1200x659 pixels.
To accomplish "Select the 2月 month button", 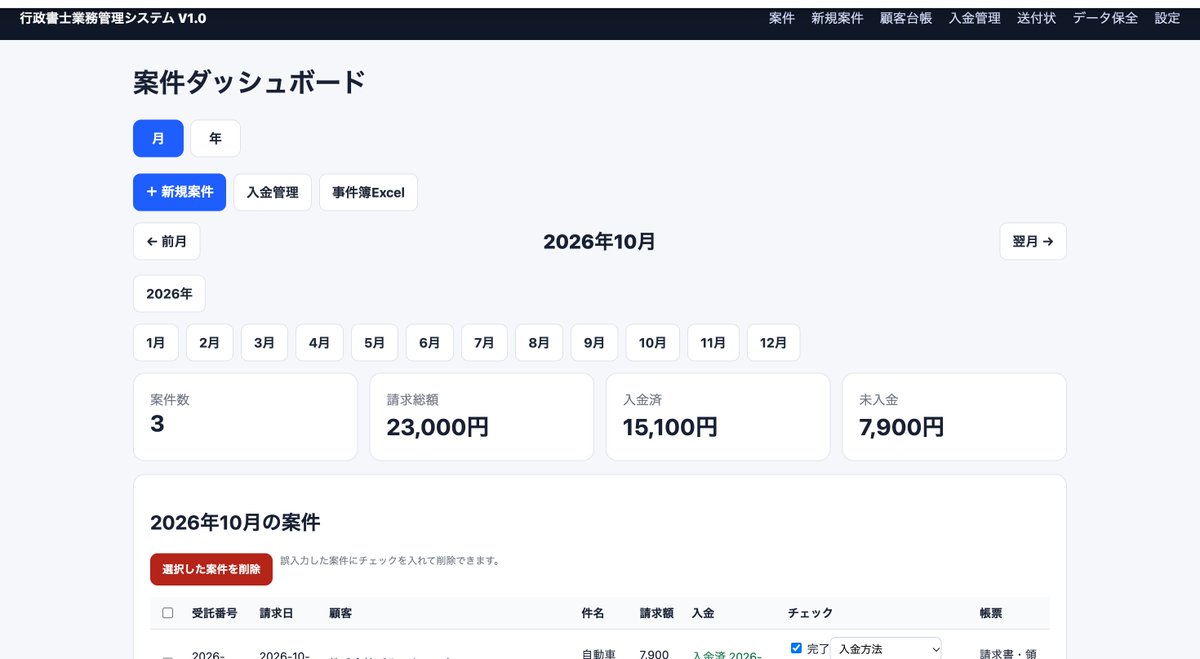I will 210,342.
